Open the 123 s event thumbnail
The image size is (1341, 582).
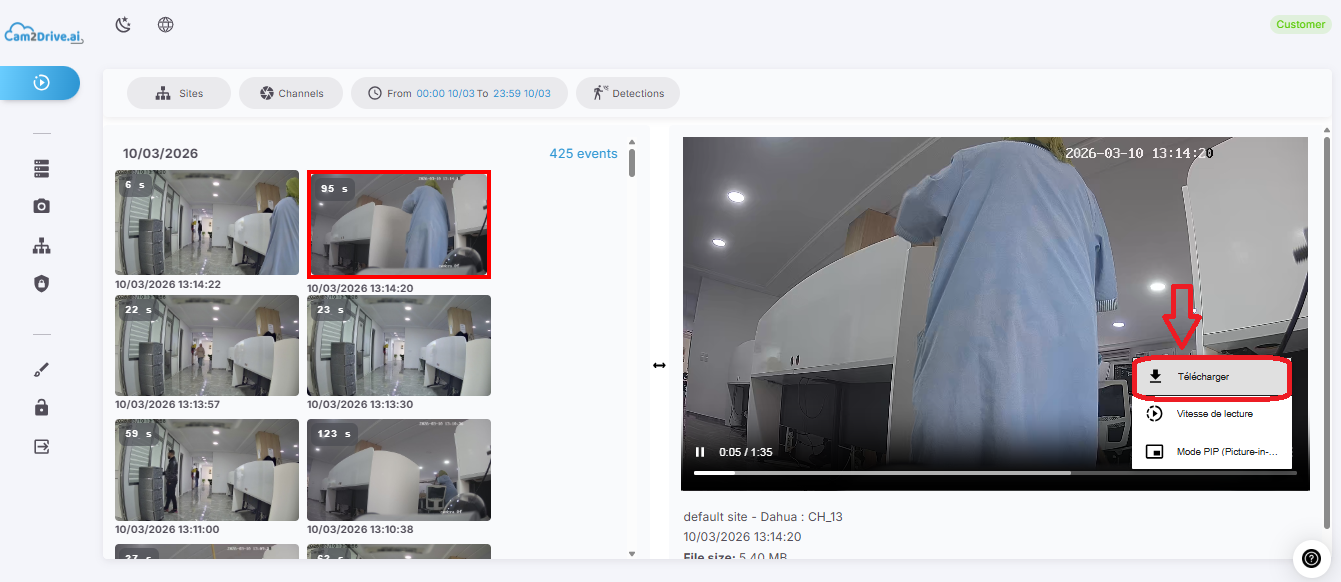tap(399, 470)
